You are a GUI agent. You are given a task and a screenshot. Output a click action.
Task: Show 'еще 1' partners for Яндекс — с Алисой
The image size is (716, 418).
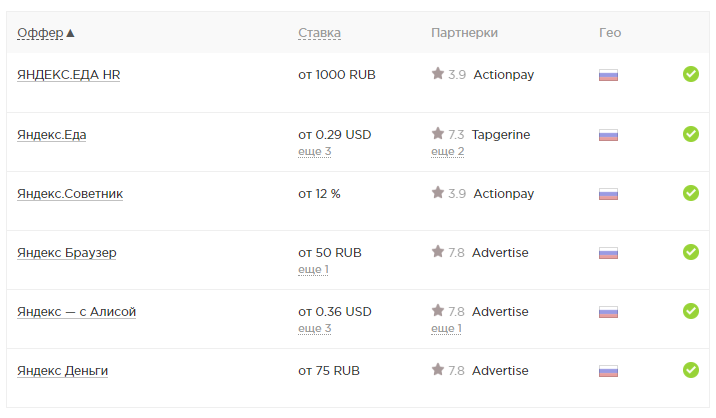pyautogui.click(x=446, y=328)
